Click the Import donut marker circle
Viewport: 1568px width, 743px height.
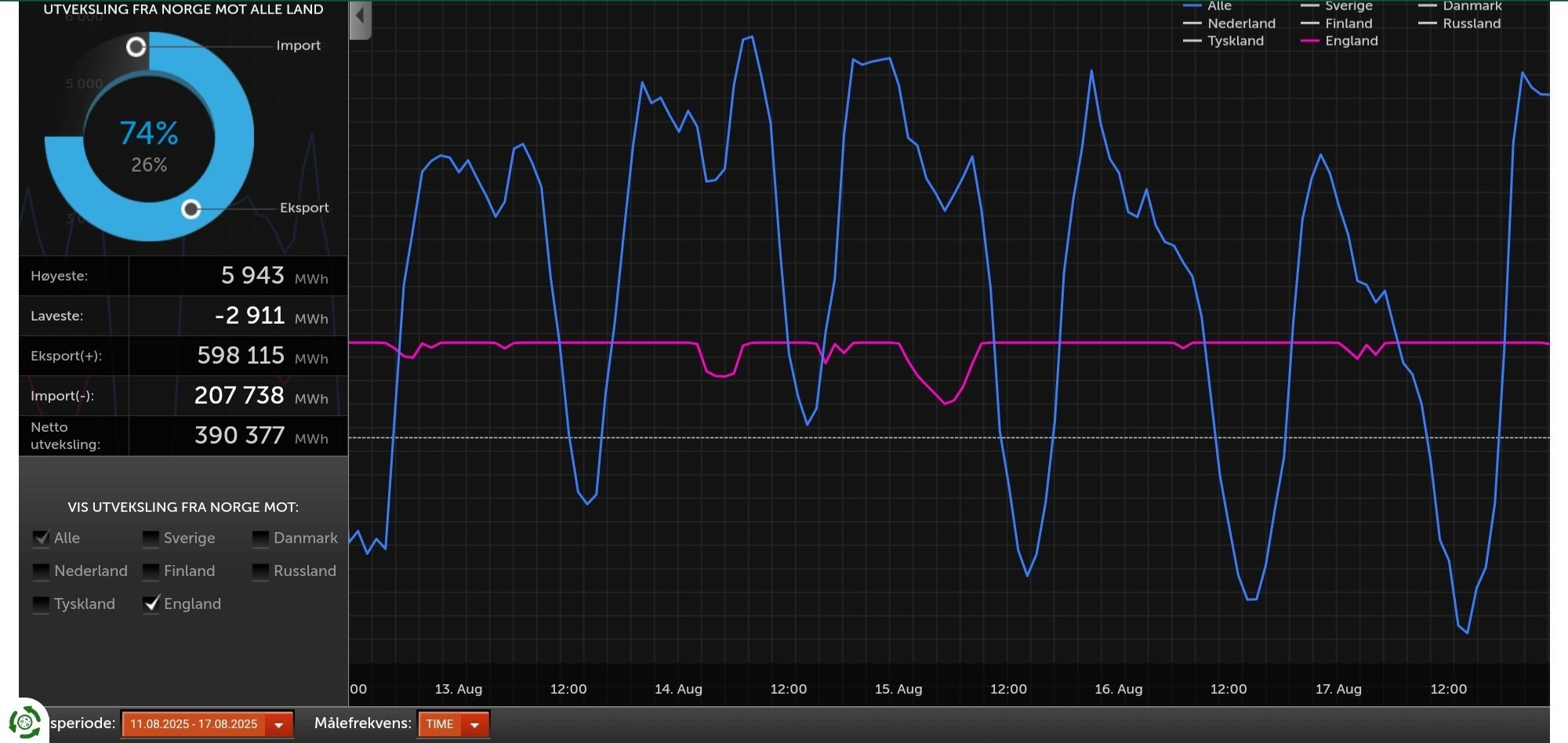pyautogui.click(x=136, y=47)
